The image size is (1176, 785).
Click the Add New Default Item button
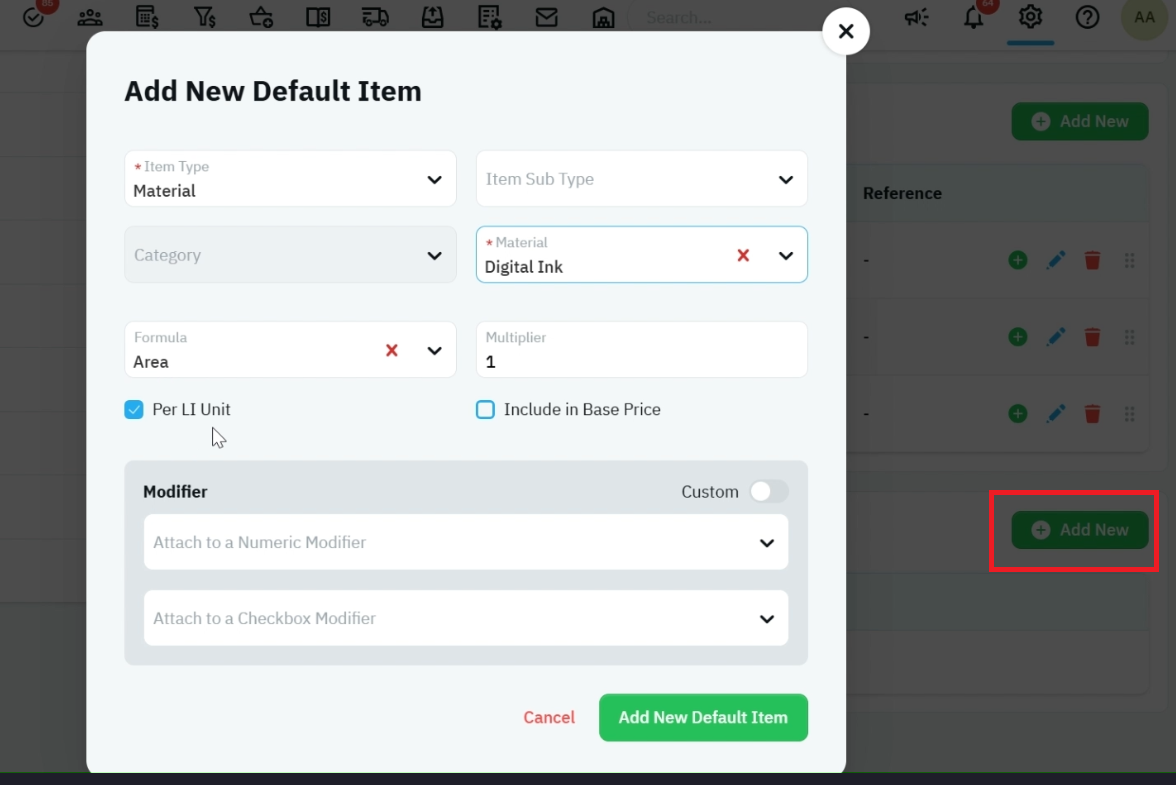(x=704, y=718)
